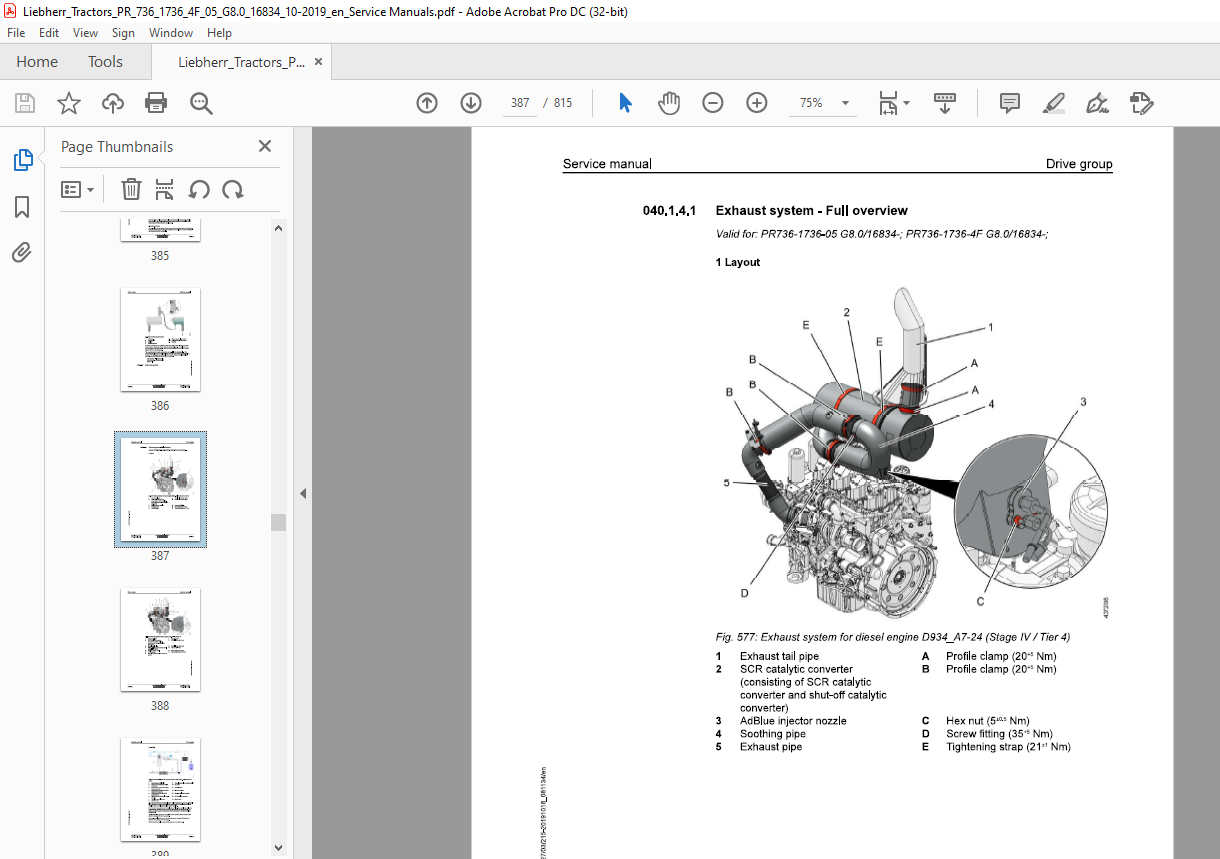This screenshot has height=859, width=1220.
Task: Select the page 388 thumbnail
Action: (x=160, y=640)
